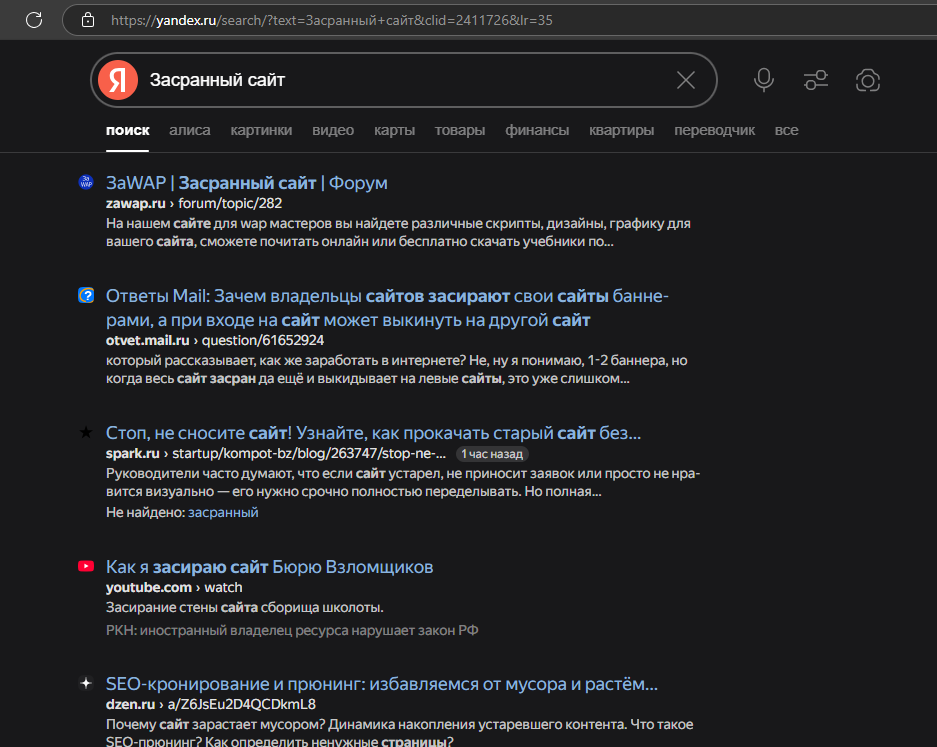Click the red Yandex Я logo
The image size is (937, 747).
(118, 80)
